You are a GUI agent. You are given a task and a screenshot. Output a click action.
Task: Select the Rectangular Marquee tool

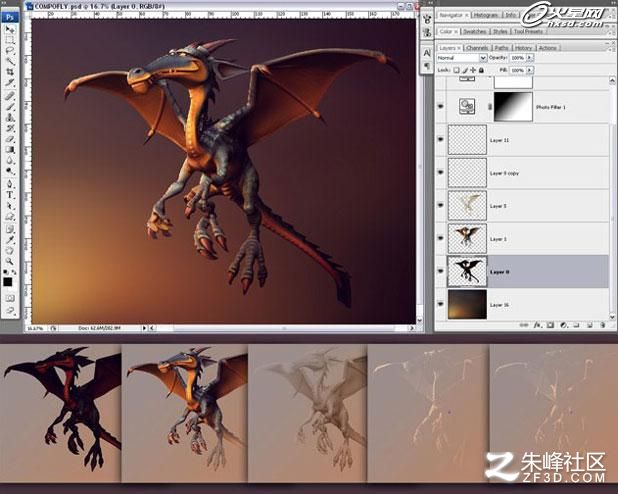10,40
